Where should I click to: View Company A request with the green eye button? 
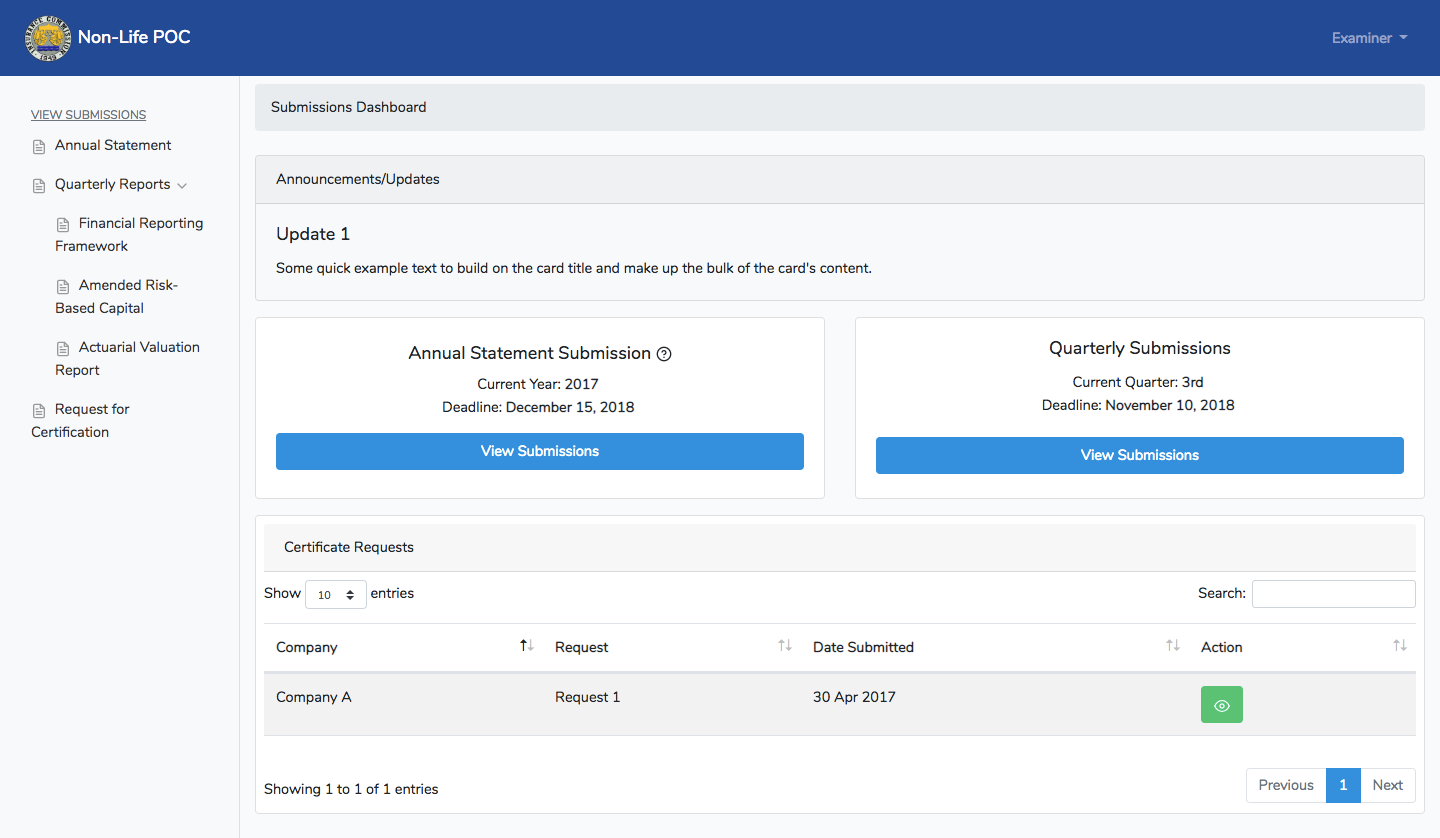(x=1221, y=705)
